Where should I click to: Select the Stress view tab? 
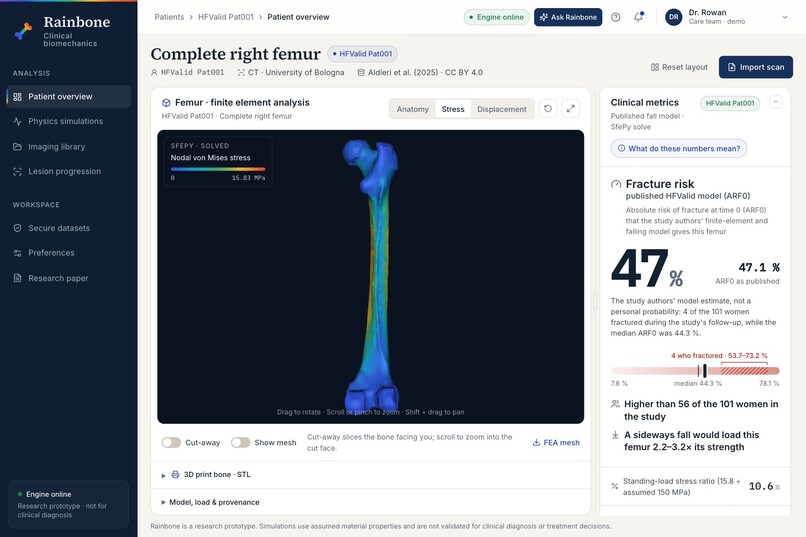(x=453, y=109)
